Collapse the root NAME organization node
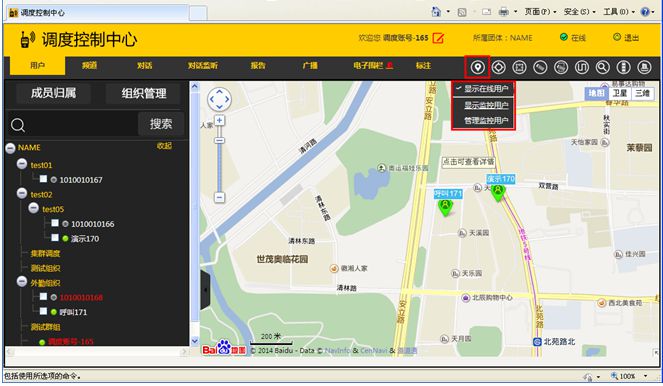Screen dimensions: 663x386 pyautogui.click(x=10, y=148)
